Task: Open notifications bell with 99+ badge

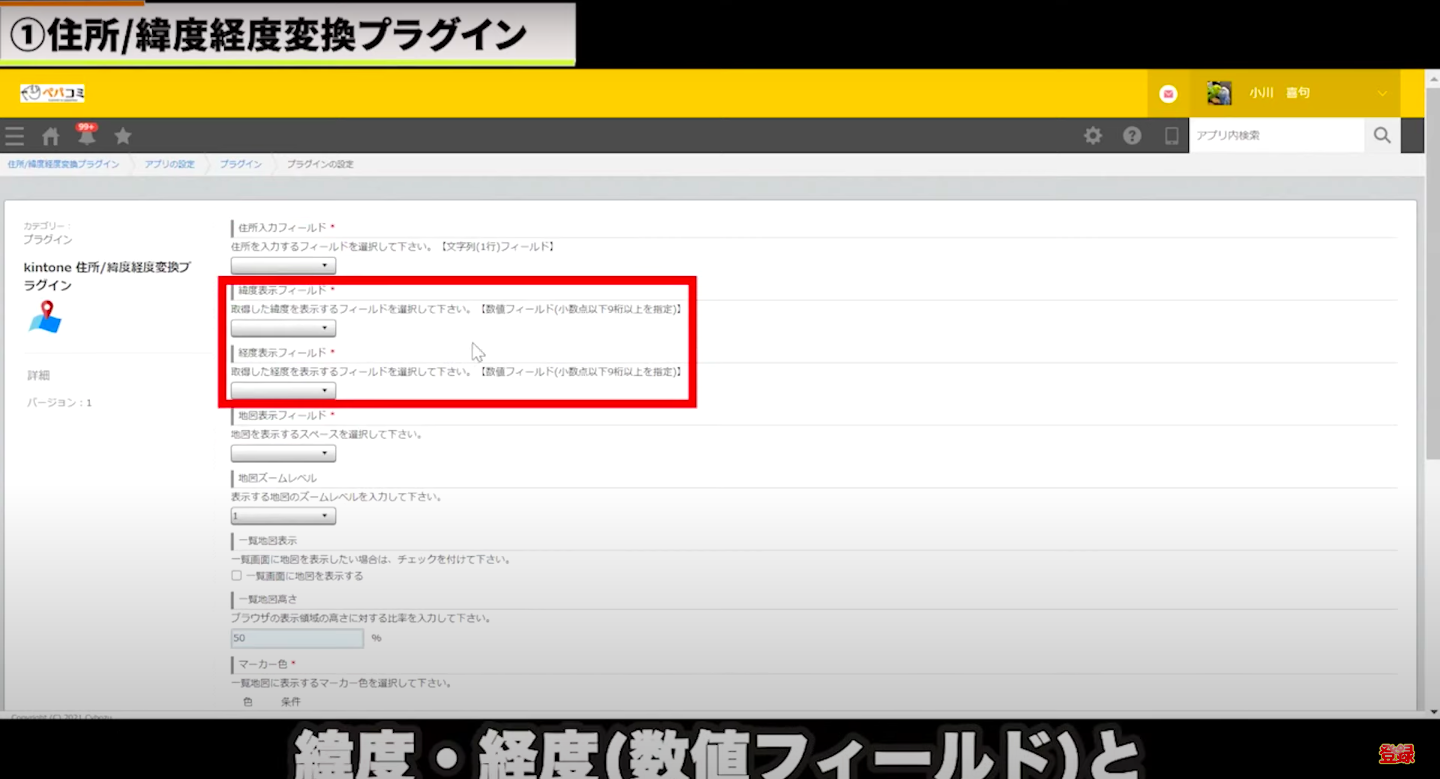Action: [86, 136]
